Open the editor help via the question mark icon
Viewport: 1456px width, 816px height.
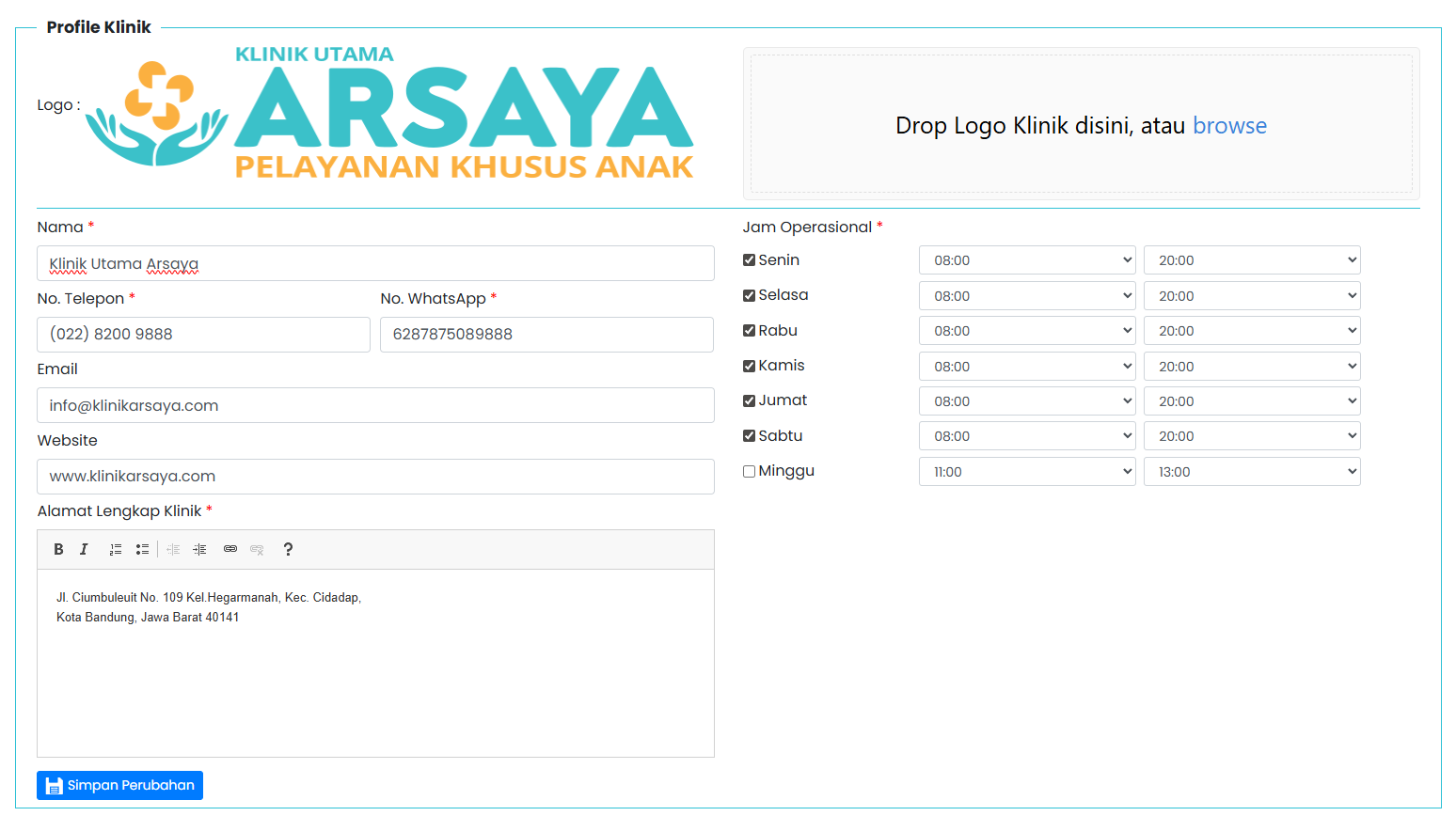[x=288, y=549]
